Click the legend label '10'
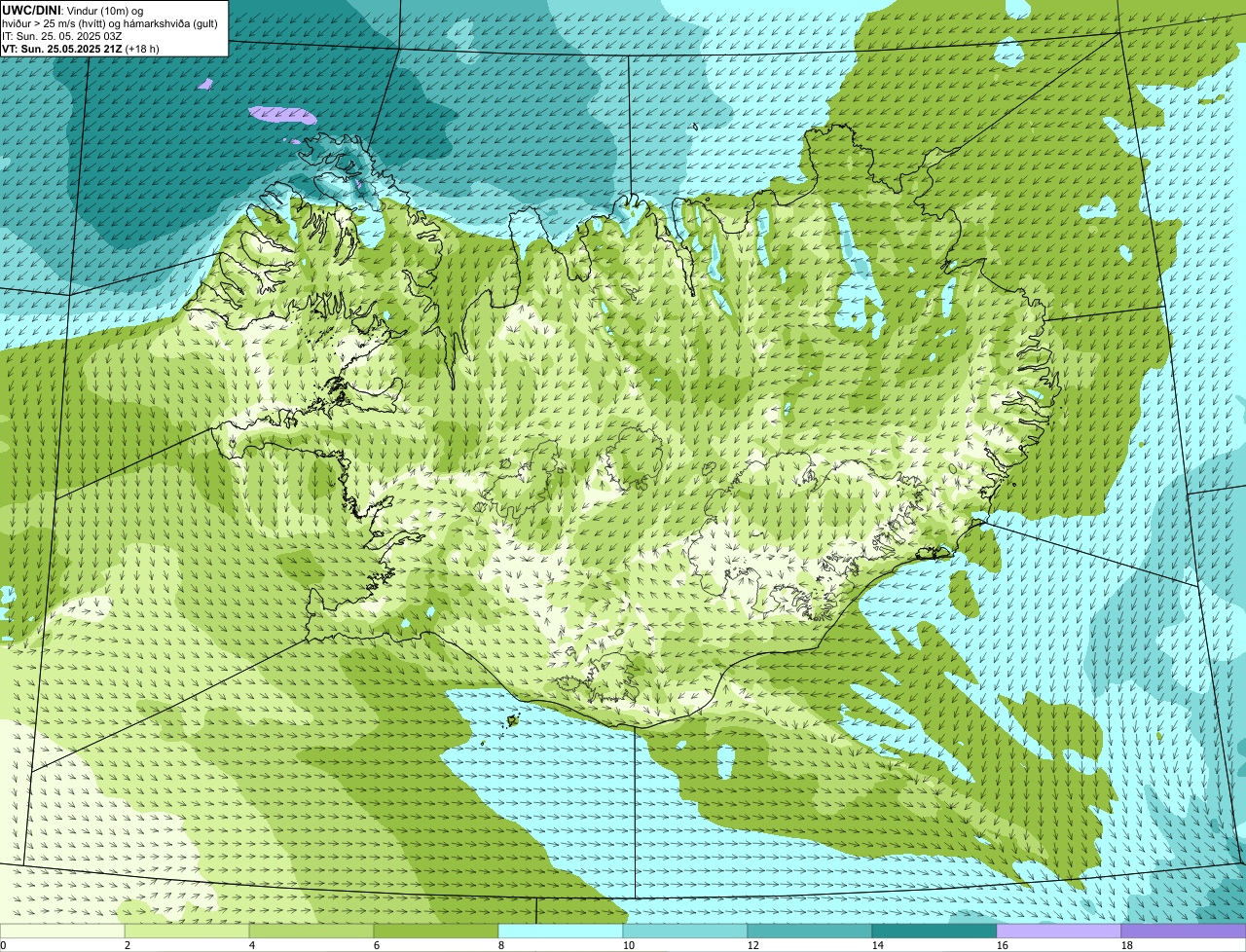Viewport: 1246px width, 952px height. [629, 945]
